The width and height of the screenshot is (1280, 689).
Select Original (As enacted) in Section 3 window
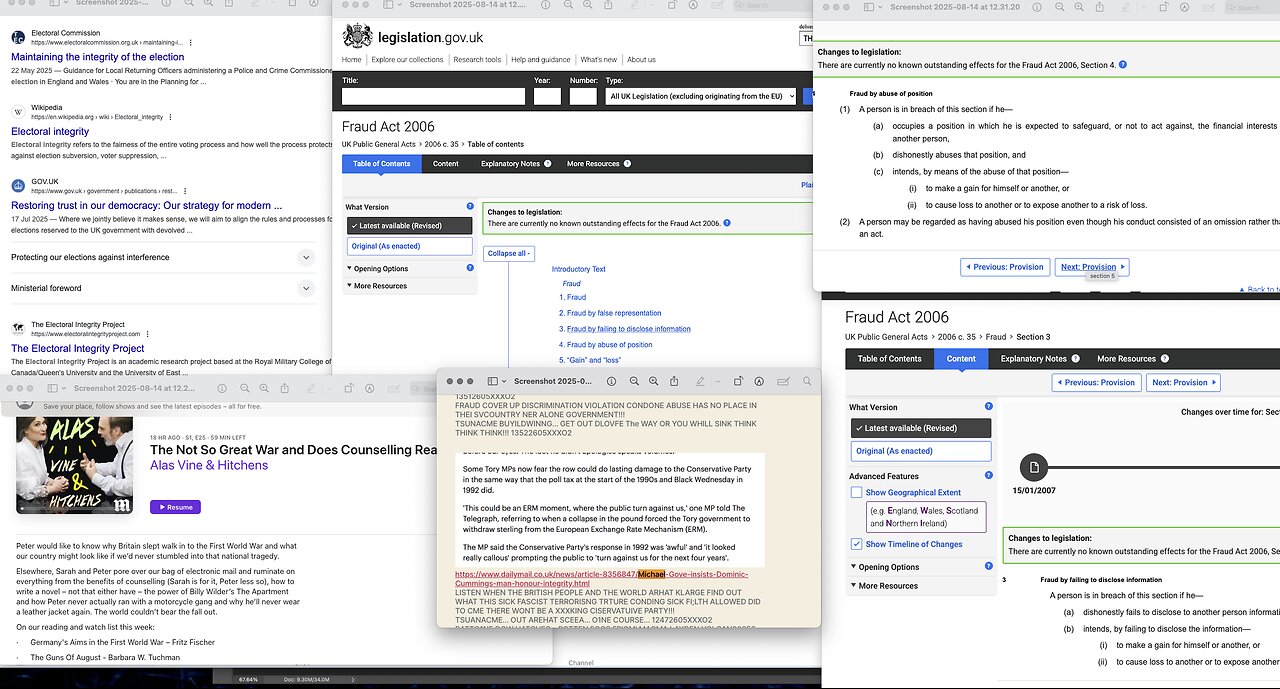[920, 451]
